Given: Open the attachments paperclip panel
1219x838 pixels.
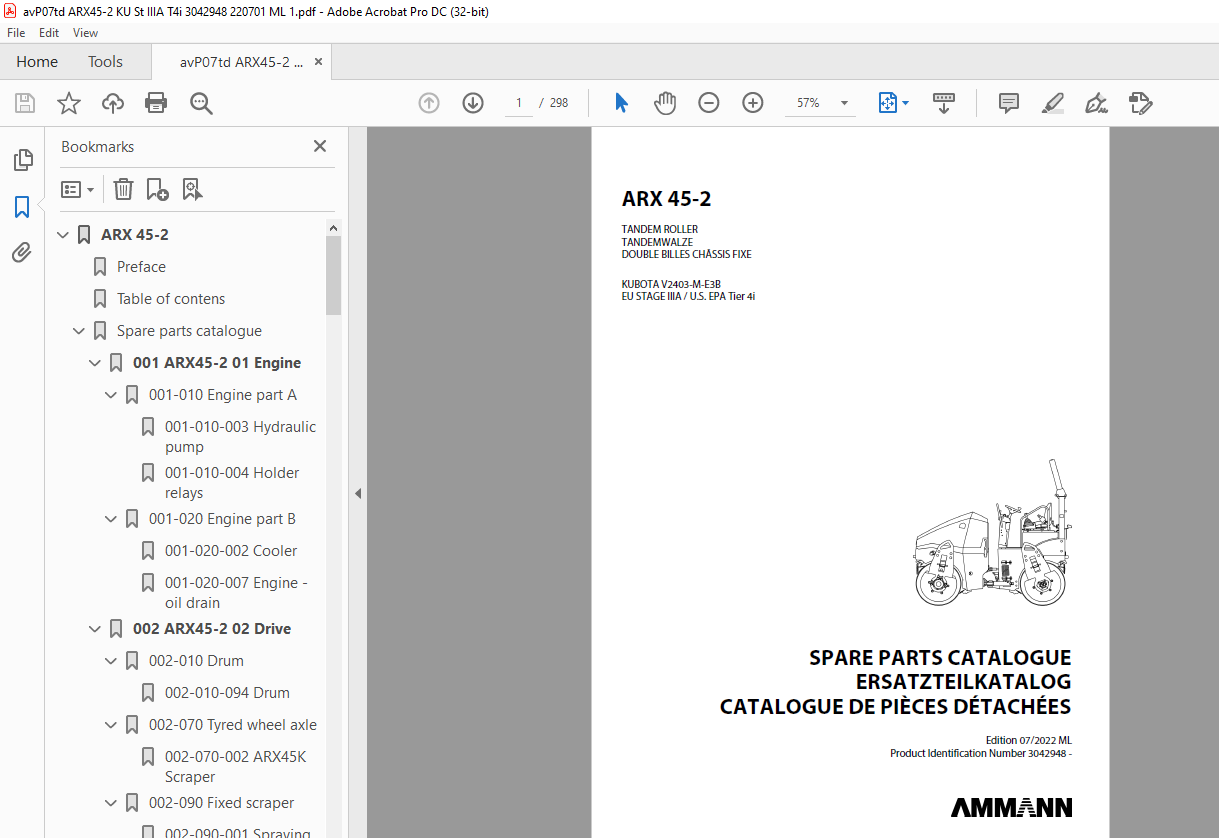Looking at the screenshot, I should pyautogui.click(x=22, y=253).
